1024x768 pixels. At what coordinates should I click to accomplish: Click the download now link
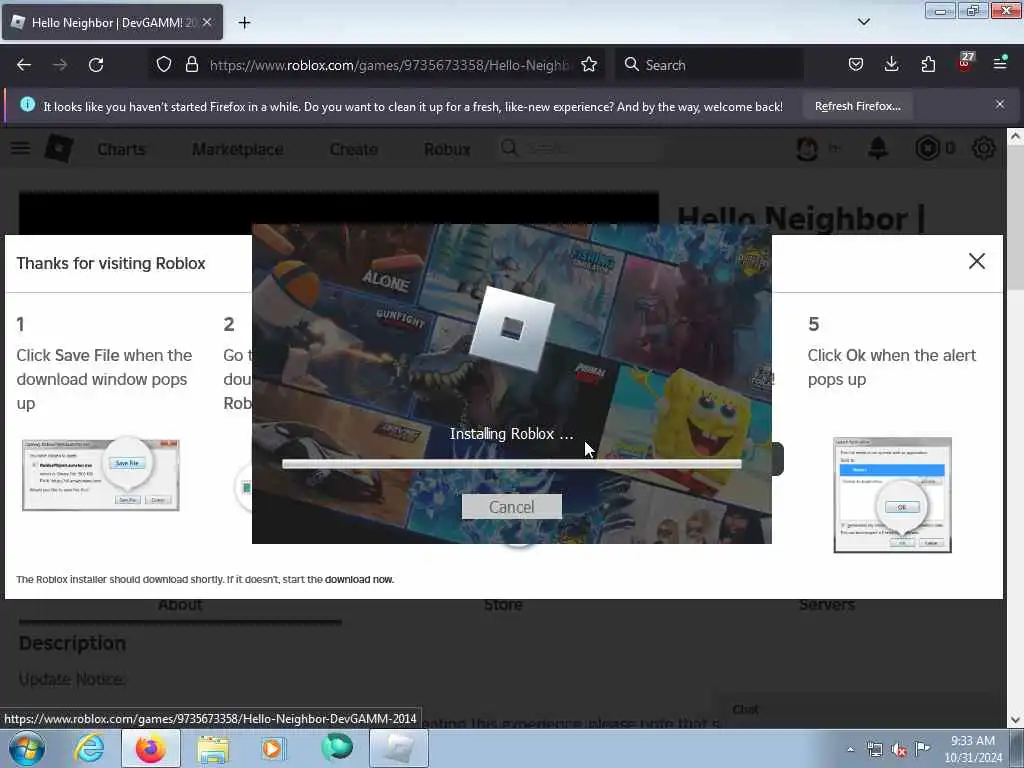click(359, 579)
